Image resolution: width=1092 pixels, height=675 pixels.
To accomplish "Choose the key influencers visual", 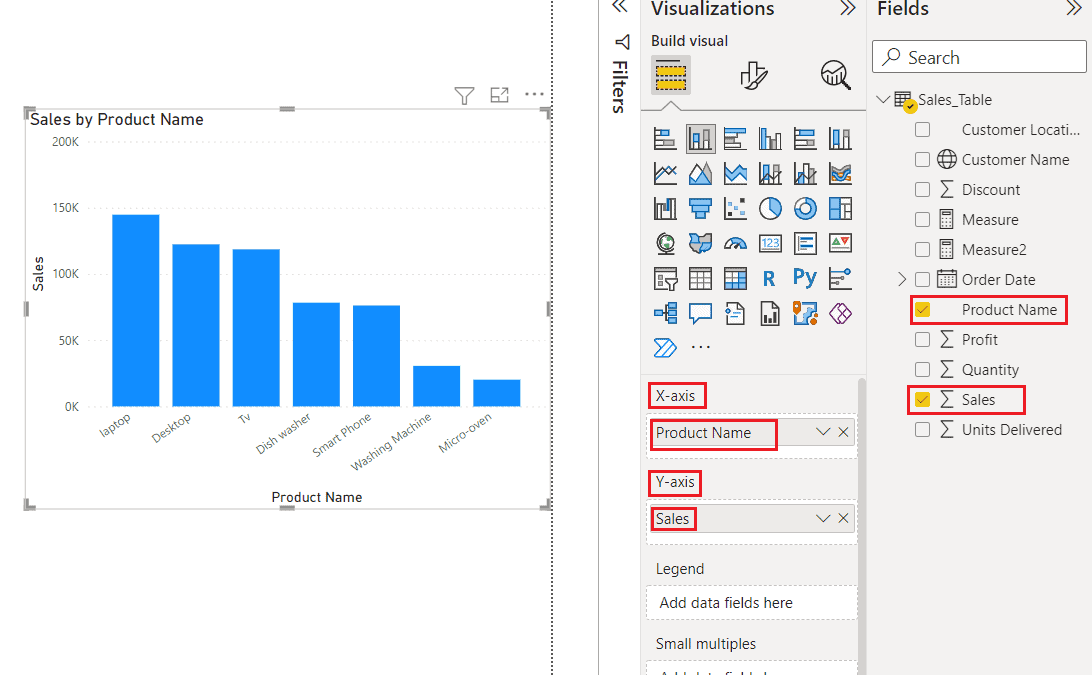I will pyautogui.click(x=840, y=279).
